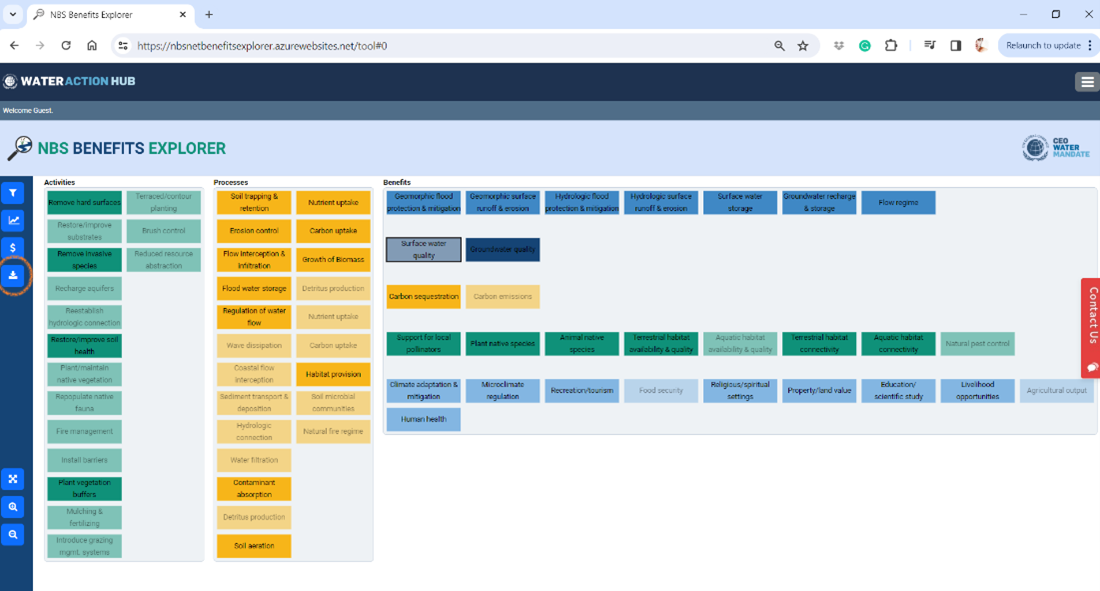Select the Surface water quality benefit
The width and height of the screenshot is (1100, 591).
pyautogui.click(x=424, y=250)
